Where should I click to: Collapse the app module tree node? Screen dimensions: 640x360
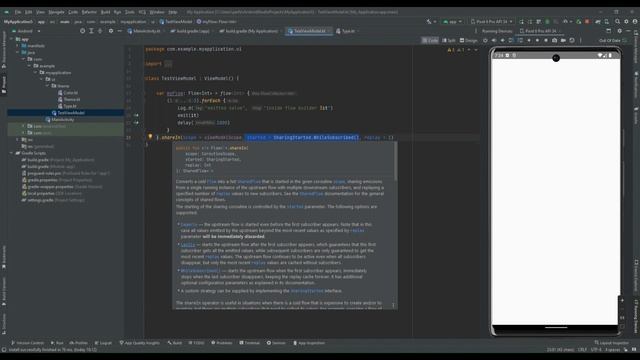11,39
